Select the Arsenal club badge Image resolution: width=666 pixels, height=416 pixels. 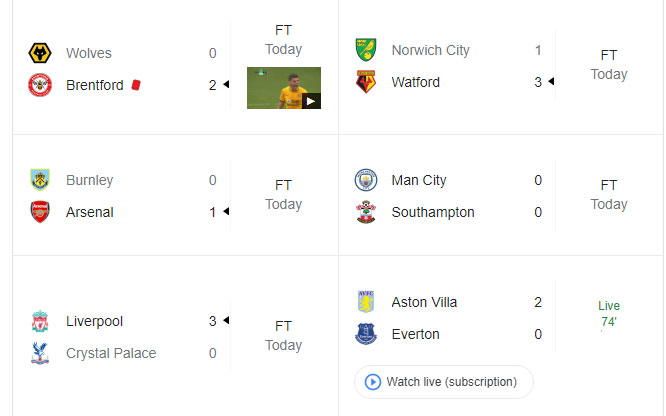40,212
